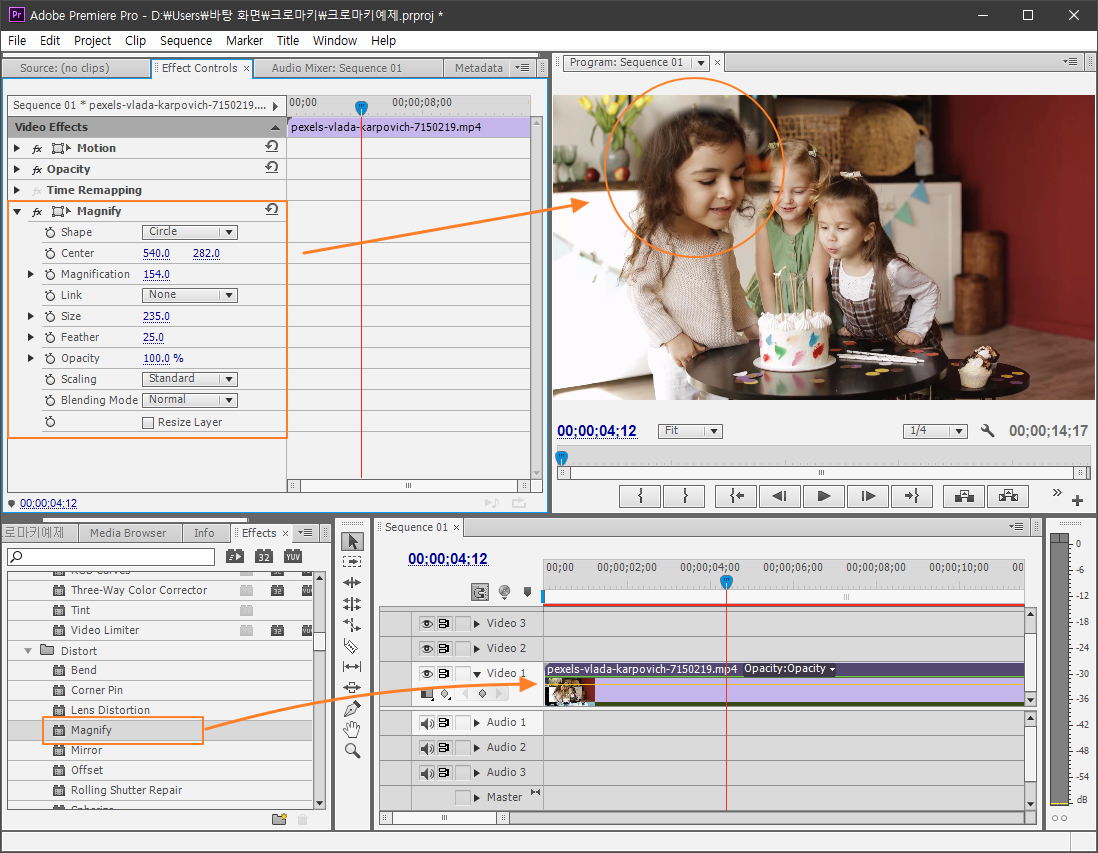
Task: Open the Blending Mode dropdown
Action: click(190, 400)
